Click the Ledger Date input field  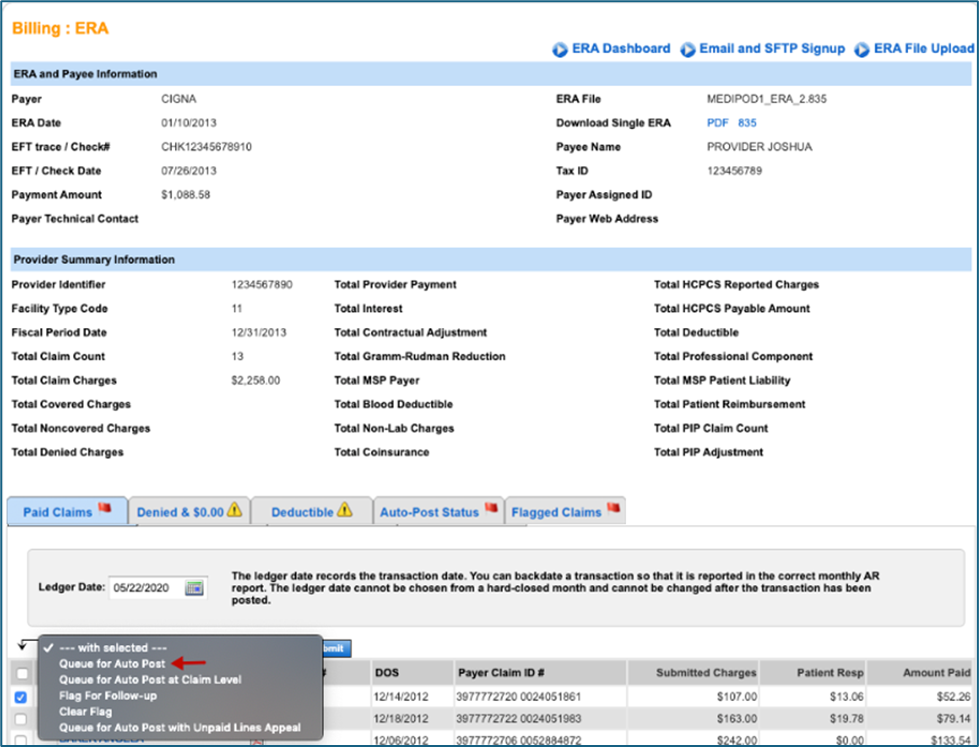146,588
